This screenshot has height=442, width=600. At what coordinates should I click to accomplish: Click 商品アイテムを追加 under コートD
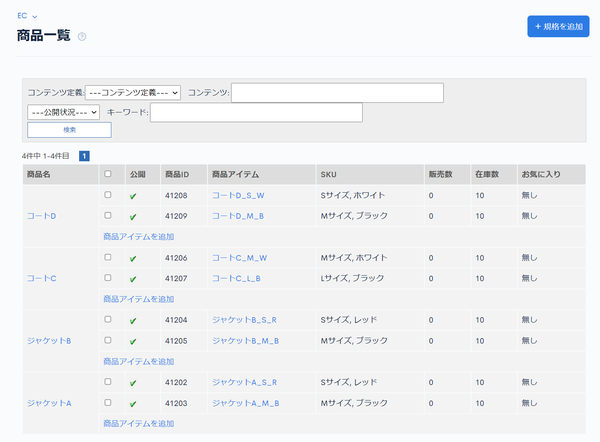(139, 237)
